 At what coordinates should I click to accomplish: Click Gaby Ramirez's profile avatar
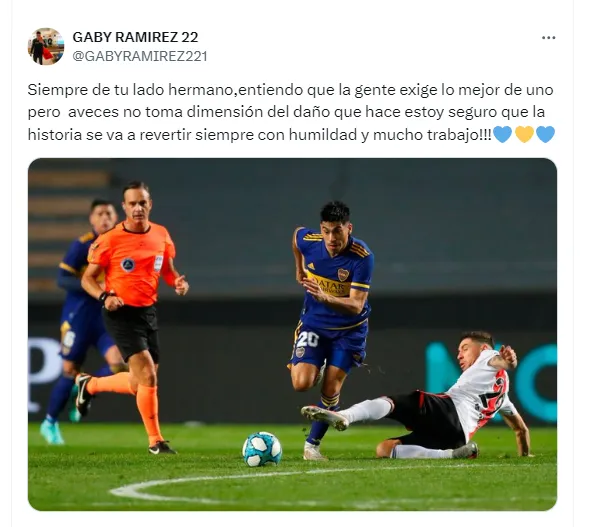pyautogui.click(x=46, y=46)
